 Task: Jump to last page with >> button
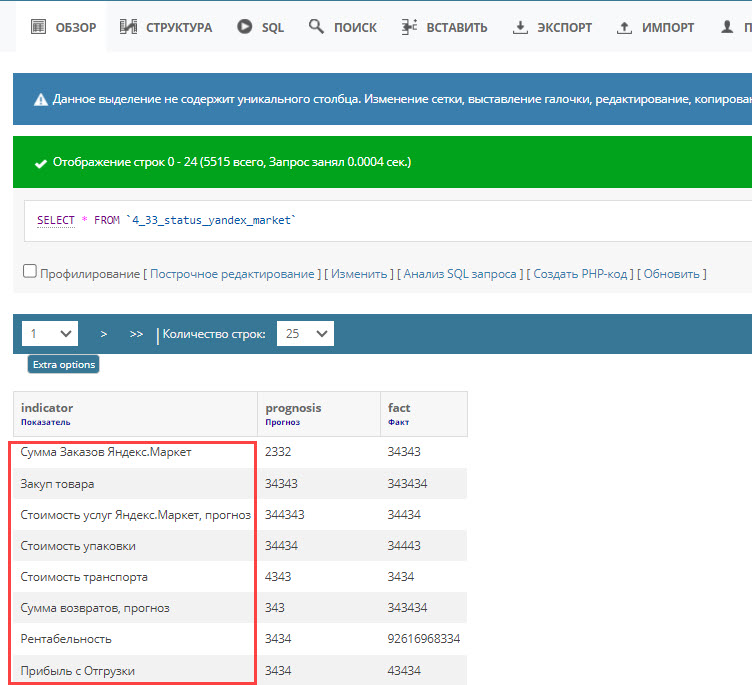click(136, 334)
